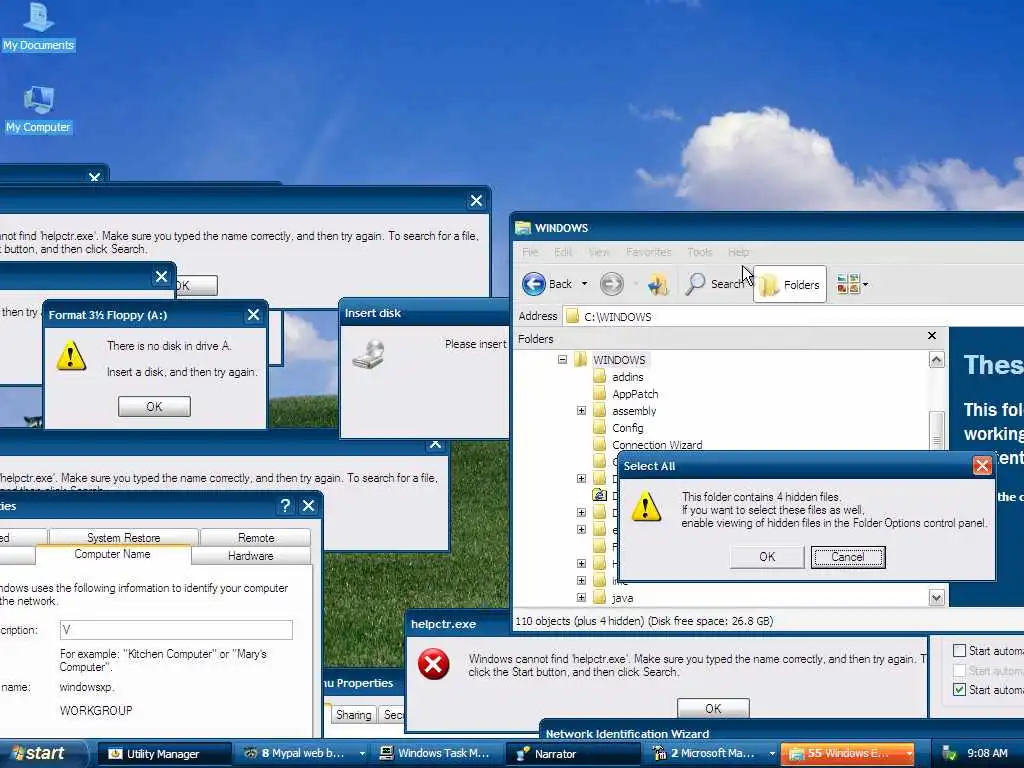1024x768 pixels.
Task: Open the 55 Windows Explorer taskbar group
Action: 847,754
